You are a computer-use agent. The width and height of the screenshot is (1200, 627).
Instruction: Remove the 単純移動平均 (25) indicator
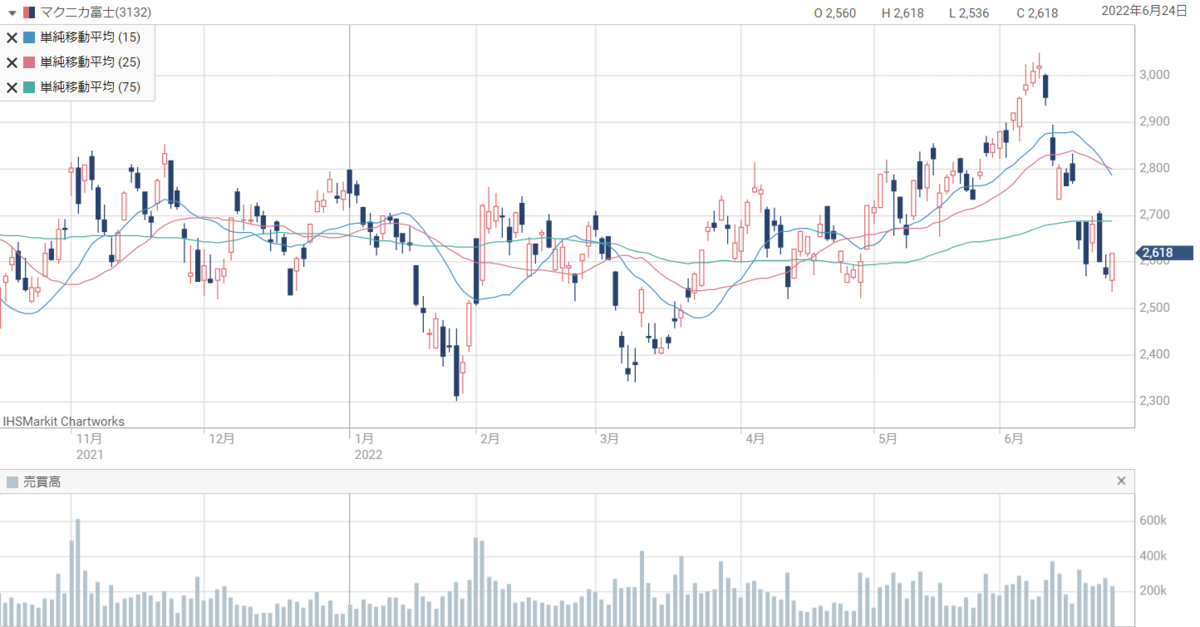tap(12, 62)
